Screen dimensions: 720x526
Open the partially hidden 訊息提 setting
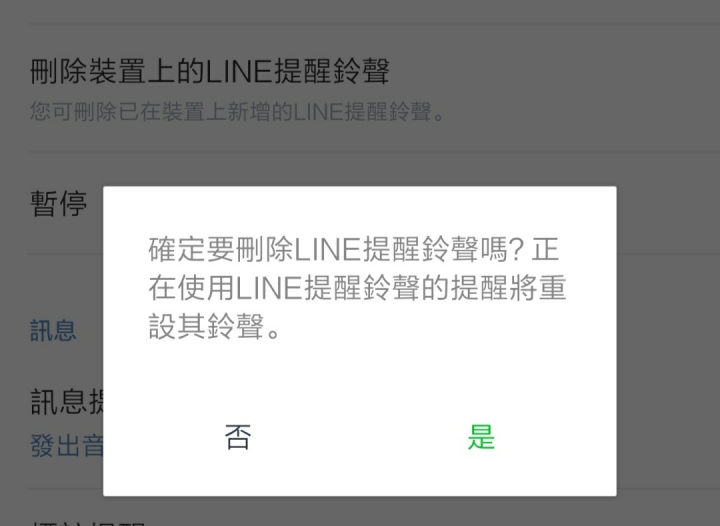[67, 401]
